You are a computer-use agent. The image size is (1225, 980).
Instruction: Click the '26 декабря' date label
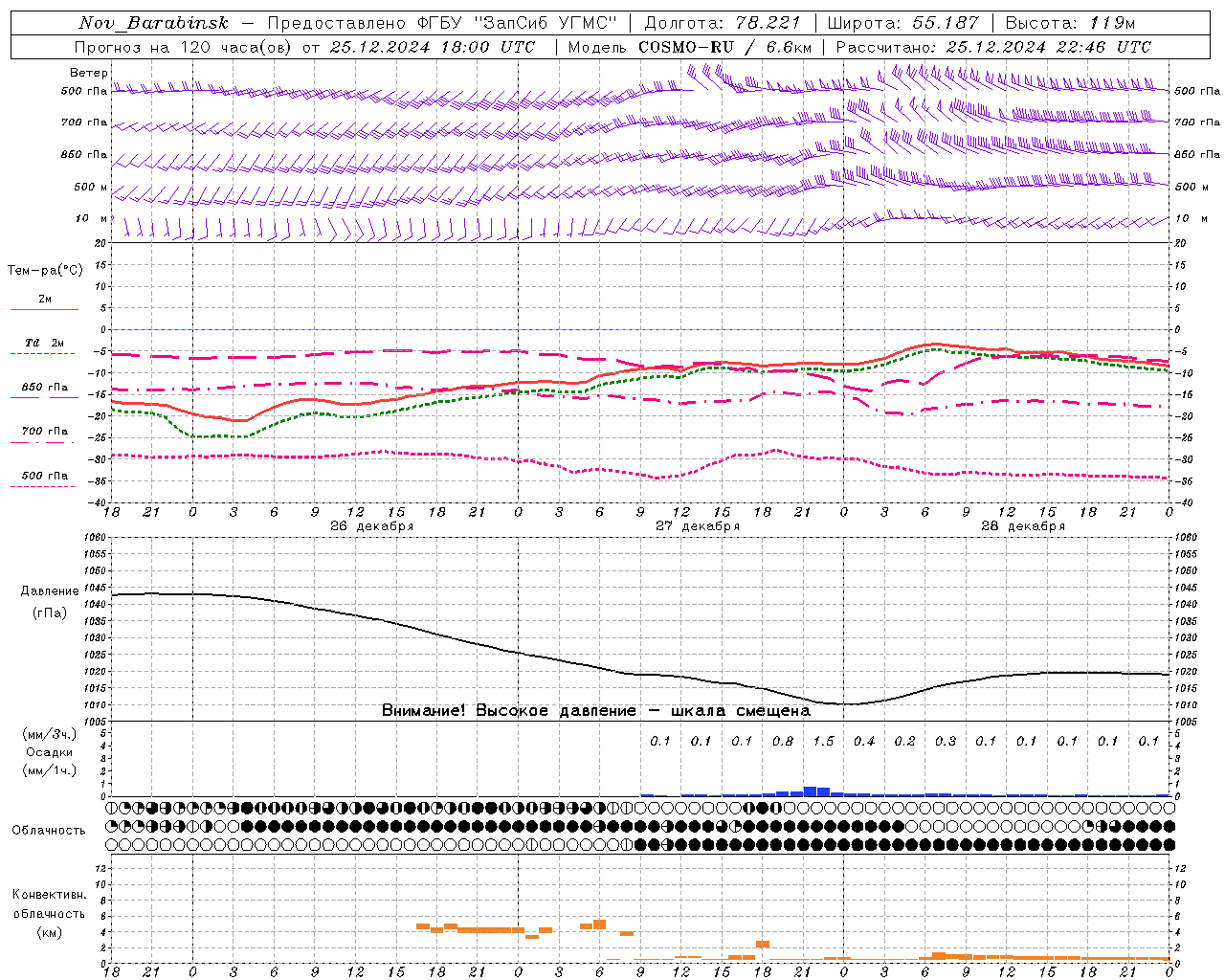tap(372, 526)
